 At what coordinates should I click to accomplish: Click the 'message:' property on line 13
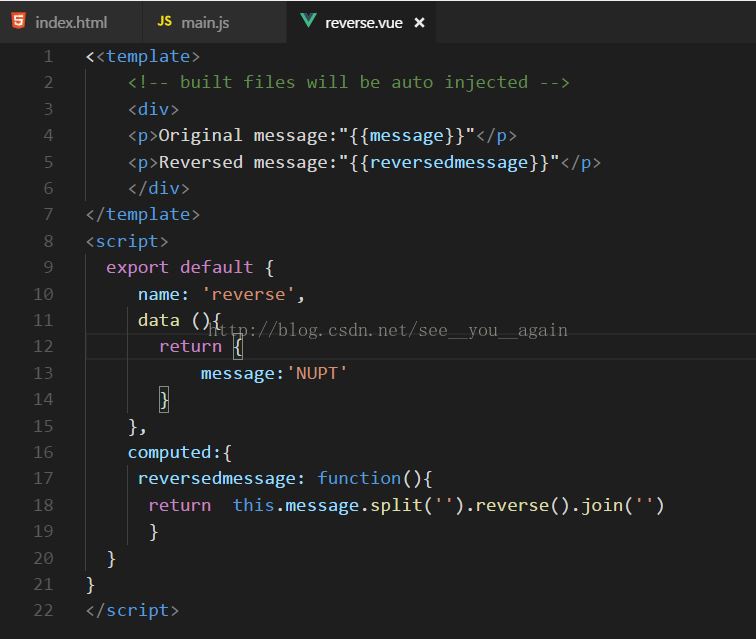coord(242,374)
